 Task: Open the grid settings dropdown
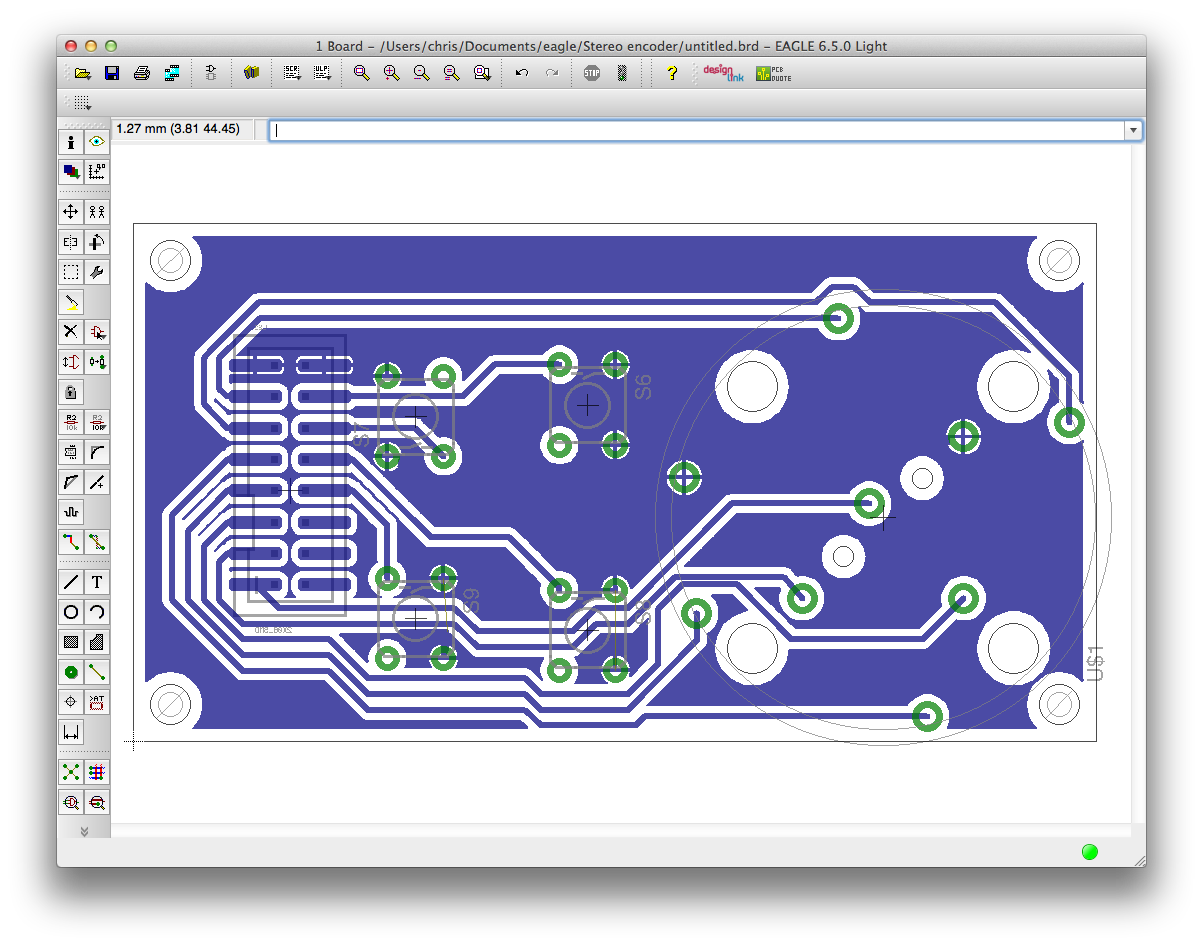82,102
